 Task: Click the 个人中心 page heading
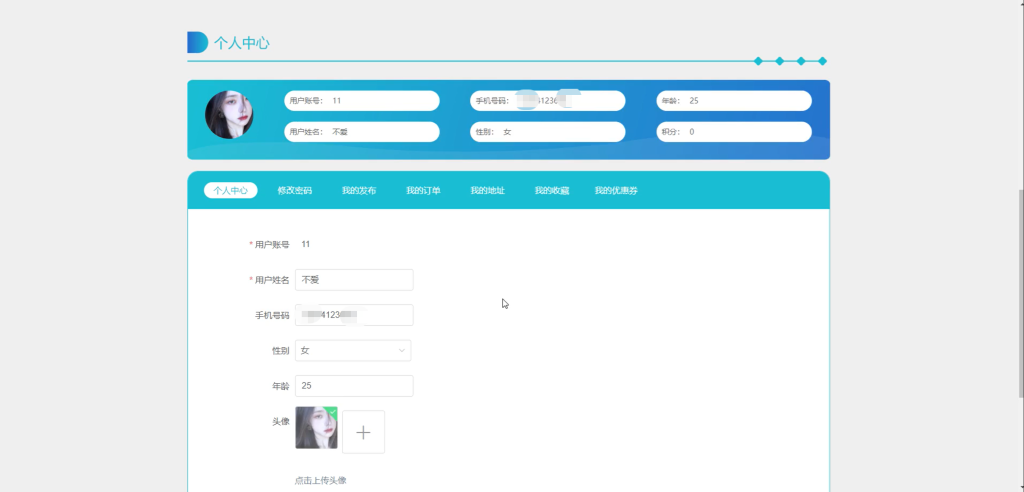[242, 43]
